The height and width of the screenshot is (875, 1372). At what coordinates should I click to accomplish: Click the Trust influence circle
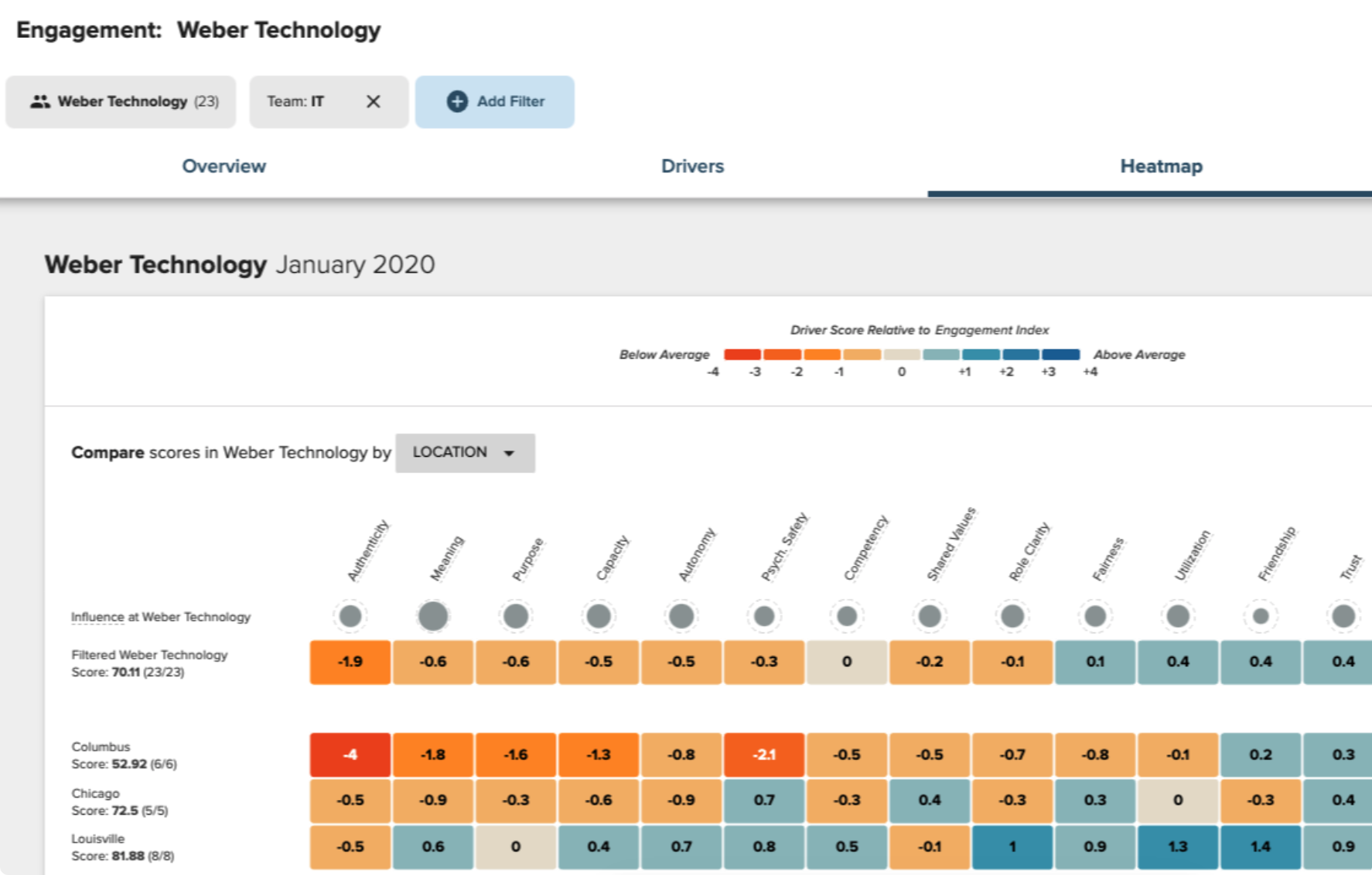click(x=1343, y=616)
